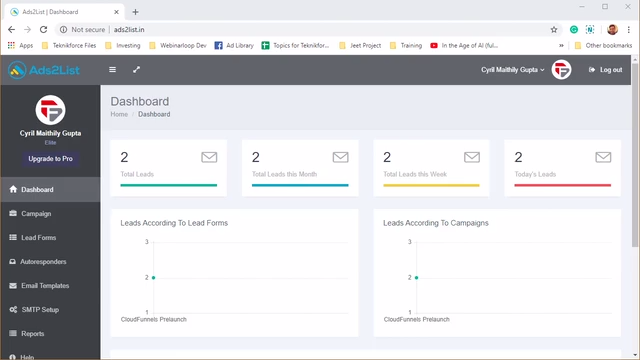Viewport: 640px width, 360px height.
Task: Click the browser back arrow
Action: pyautogui.click(x=11, y=29)
